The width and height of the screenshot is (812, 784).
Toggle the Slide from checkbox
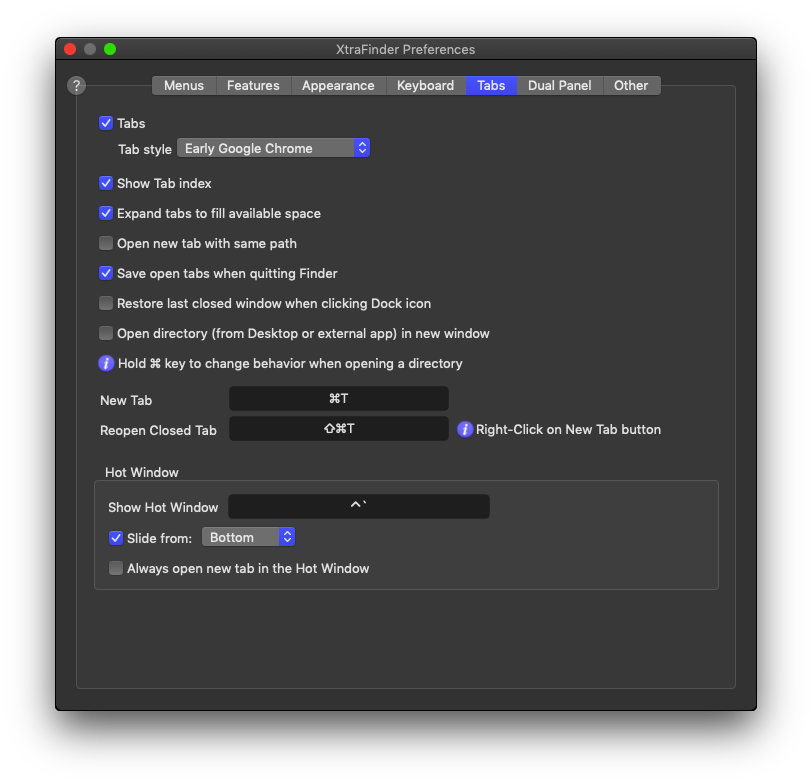point(116,538)
